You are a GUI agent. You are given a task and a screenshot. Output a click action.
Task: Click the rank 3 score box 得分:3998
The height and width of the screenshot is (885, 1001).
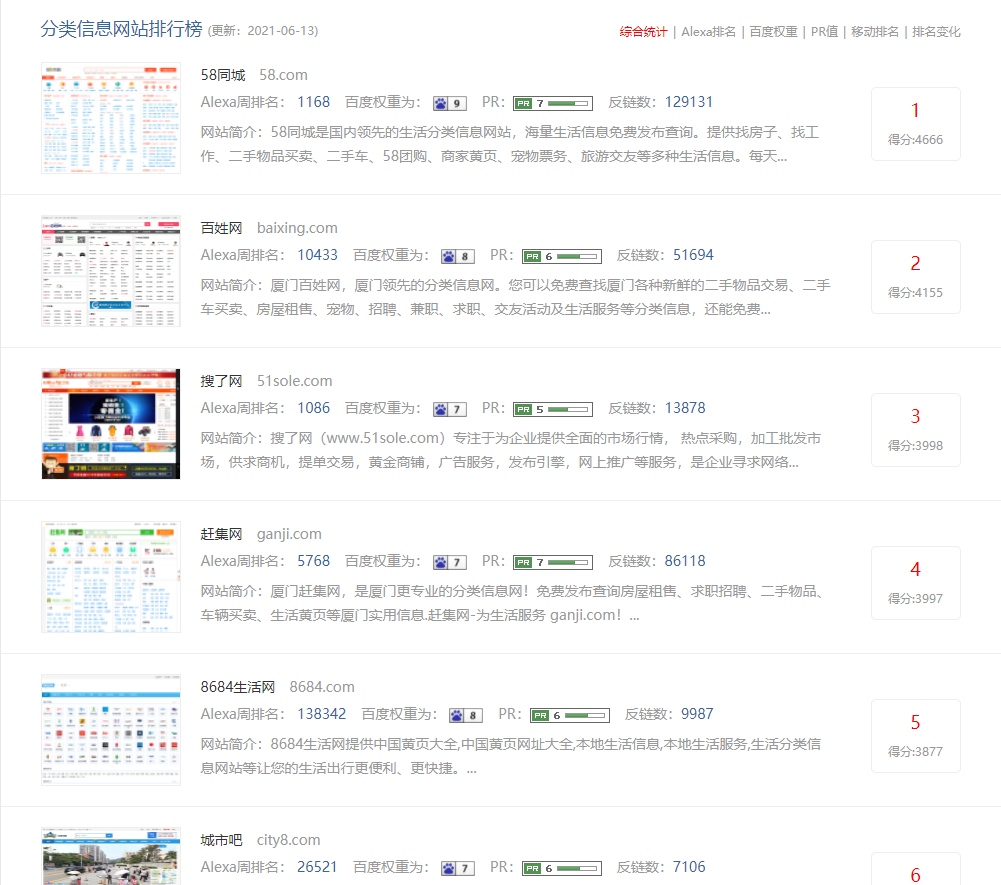point(915,430)
